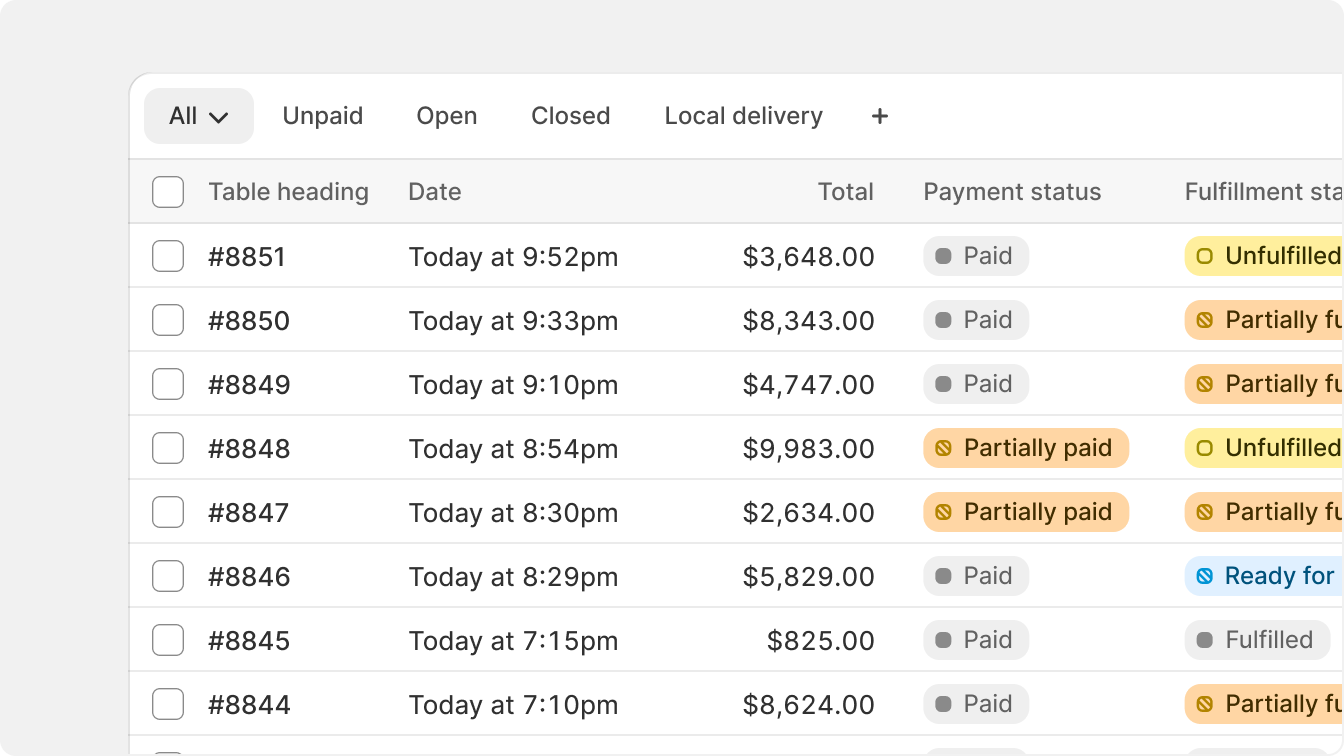This screenshot has height=756, width=1344.
Task: Click the plus icon to add view
Action: 880,116
